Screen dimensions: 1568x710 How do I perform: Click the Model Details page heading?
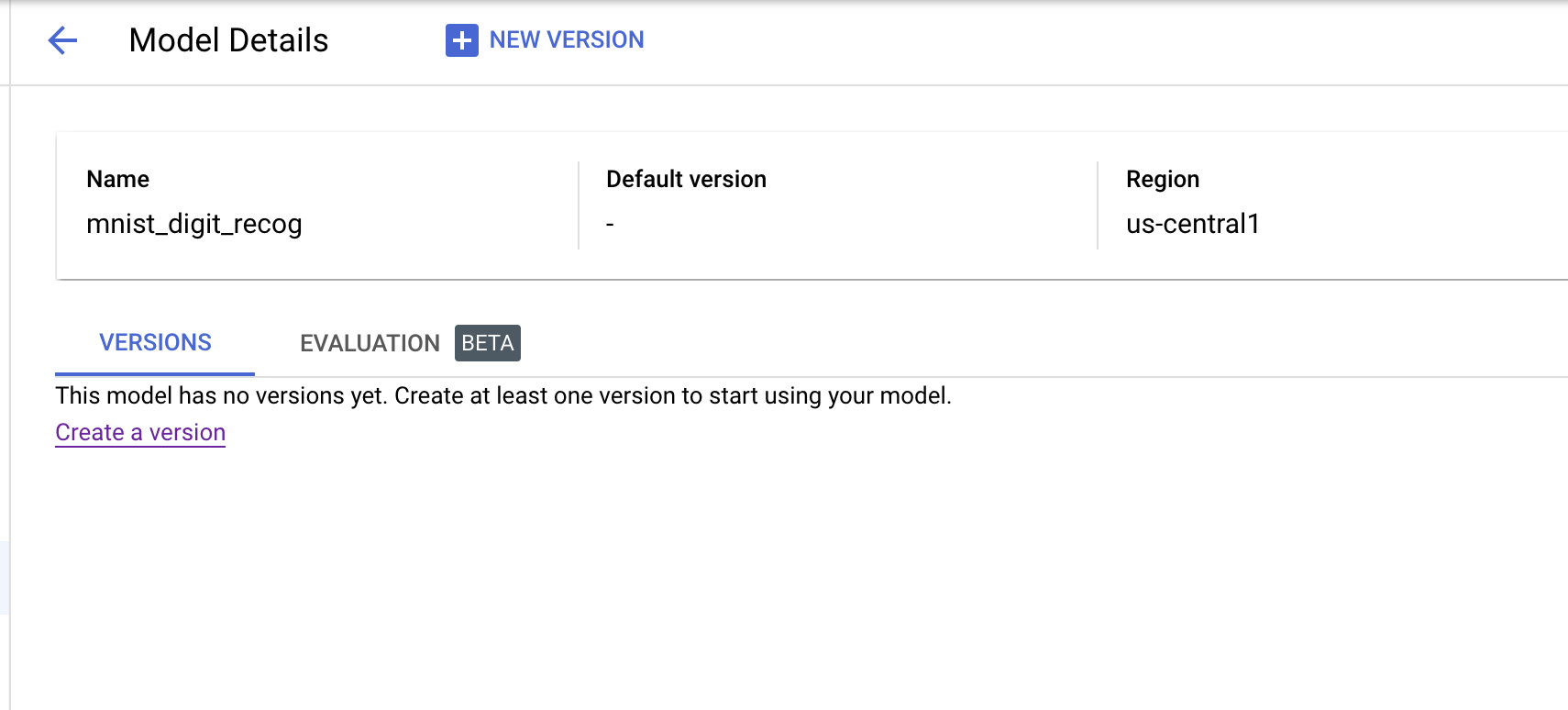click(x=228, y=40)
